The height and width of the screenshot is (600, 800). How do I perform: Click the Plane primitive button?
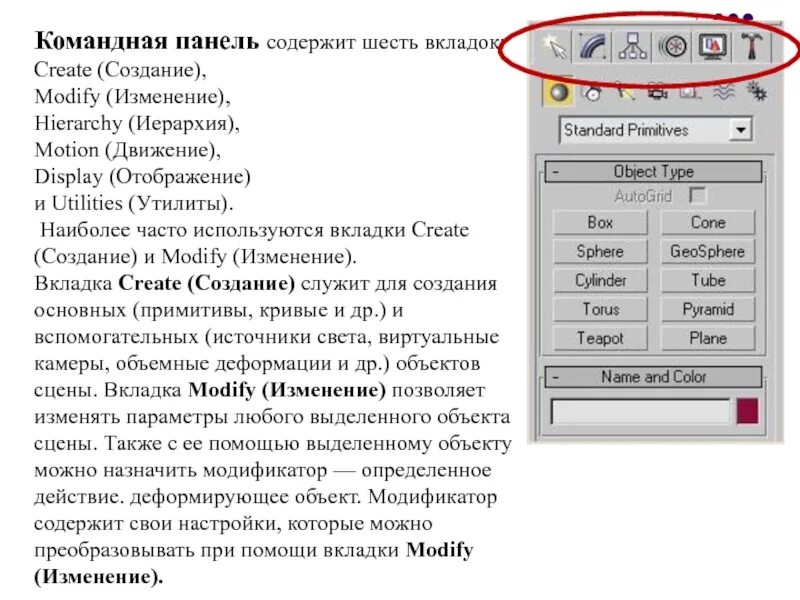pos(708,338)
